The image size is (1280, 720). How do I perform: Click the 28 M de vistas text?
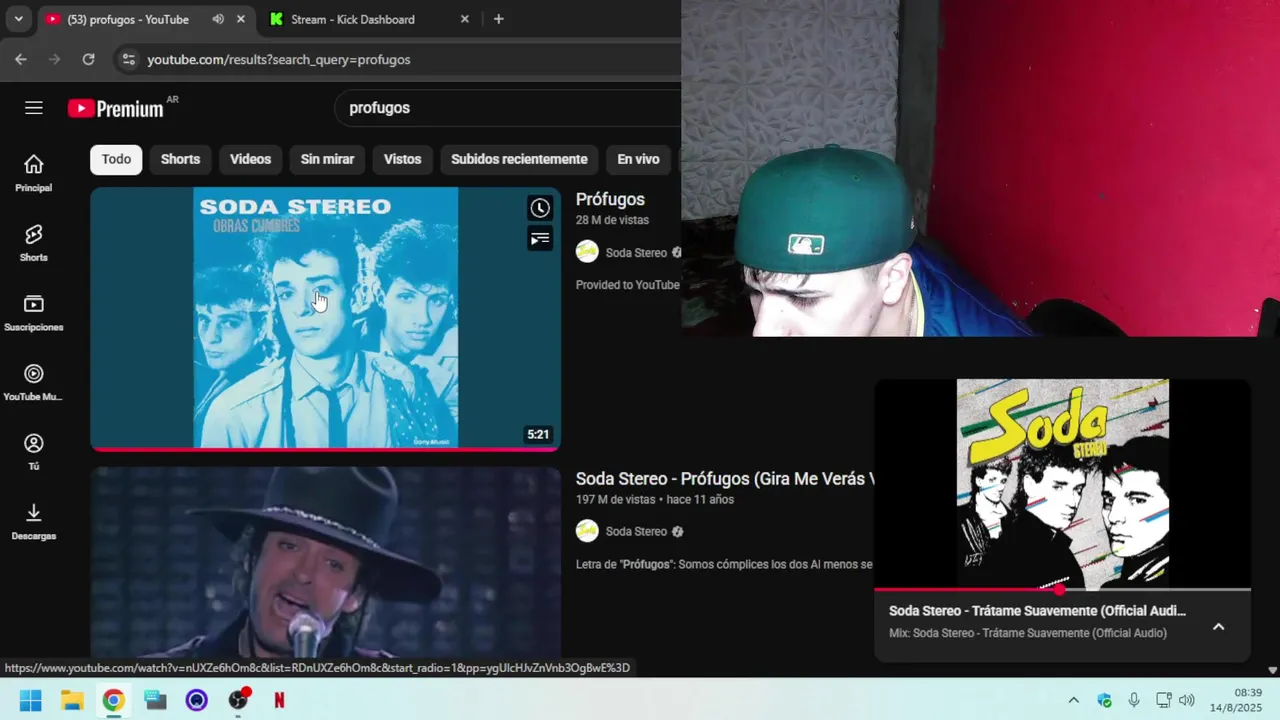point(612,220)
